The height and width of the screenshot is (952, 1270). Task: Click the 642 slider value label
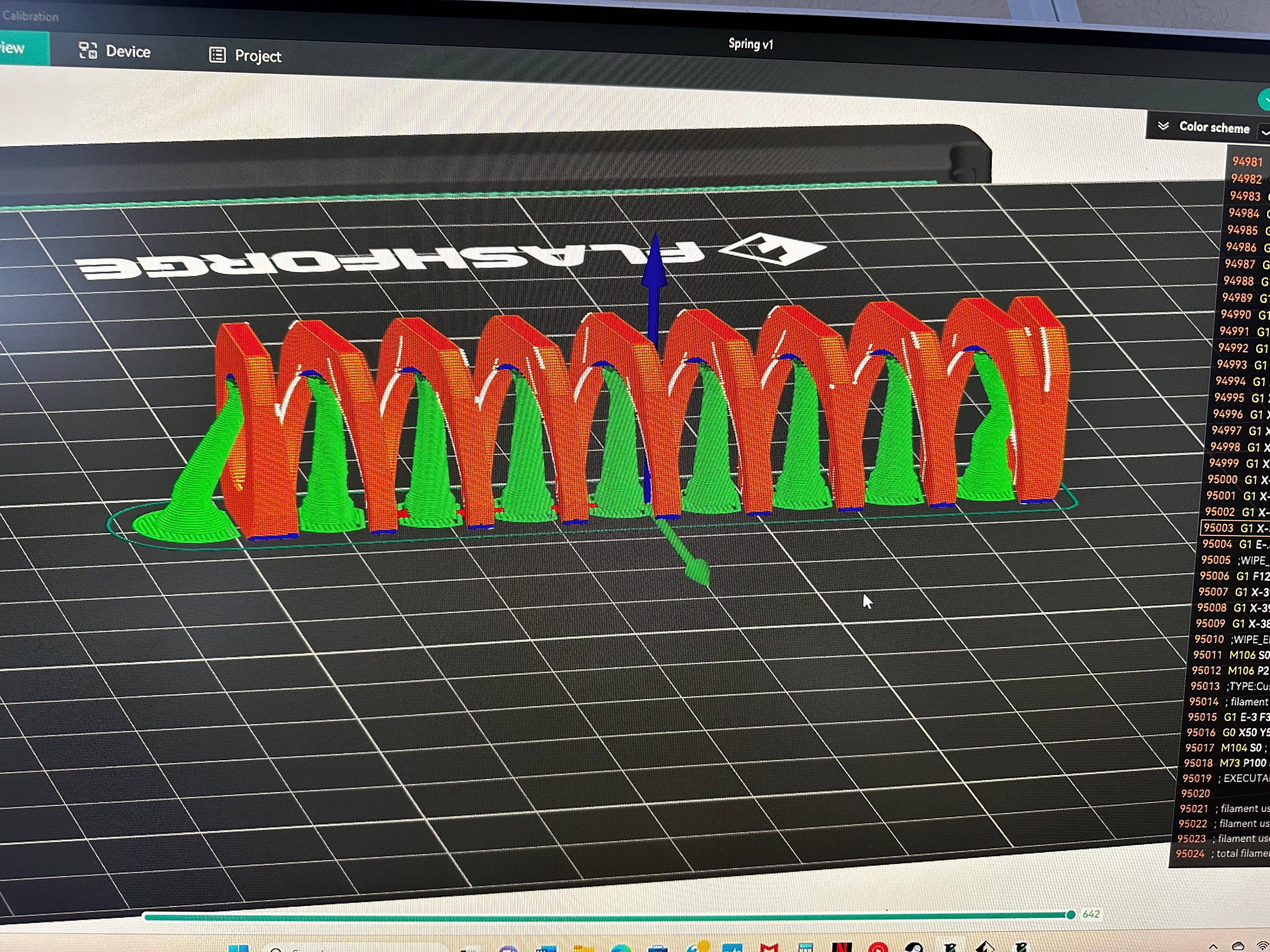[1091, 914]
